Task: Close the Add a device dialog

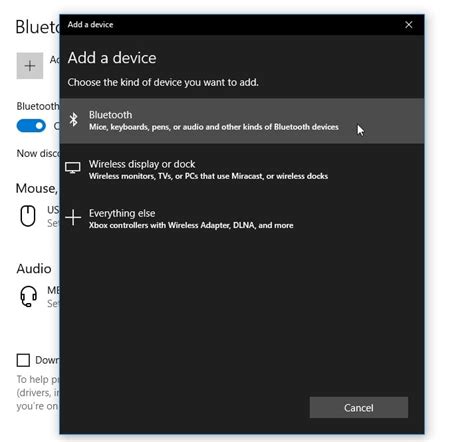Action: 409,25
